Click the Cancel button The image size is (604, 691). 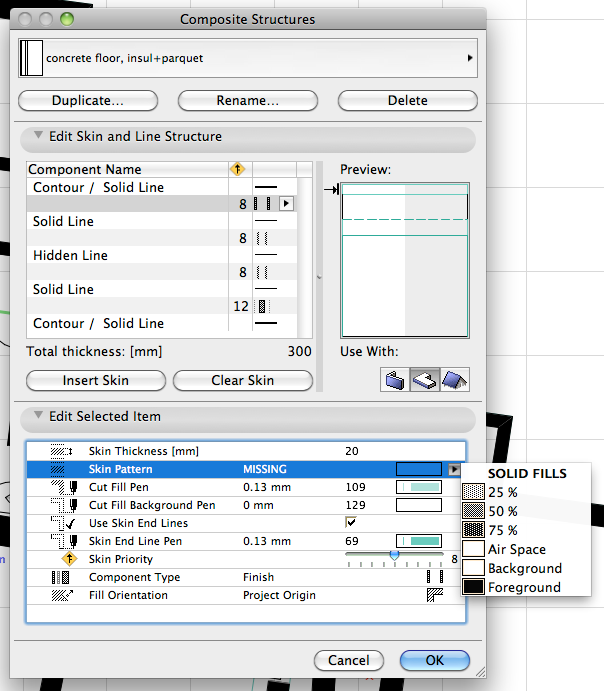tap(349, 660)
